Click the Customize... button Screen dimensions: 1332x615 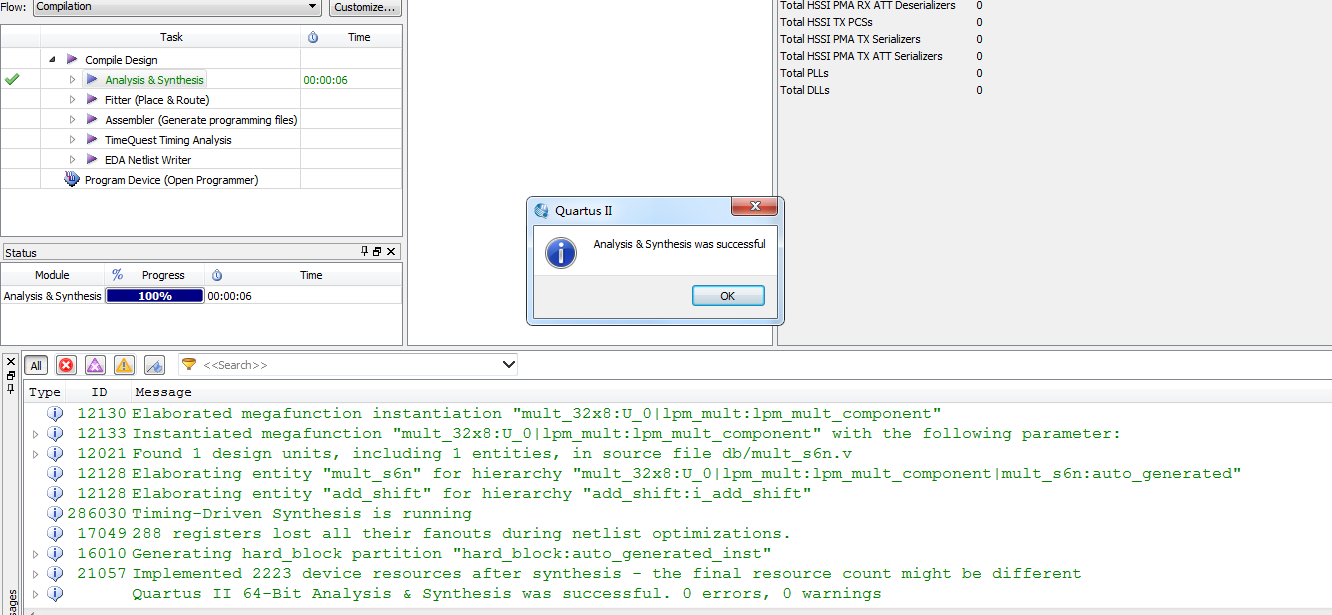point(365,7)
